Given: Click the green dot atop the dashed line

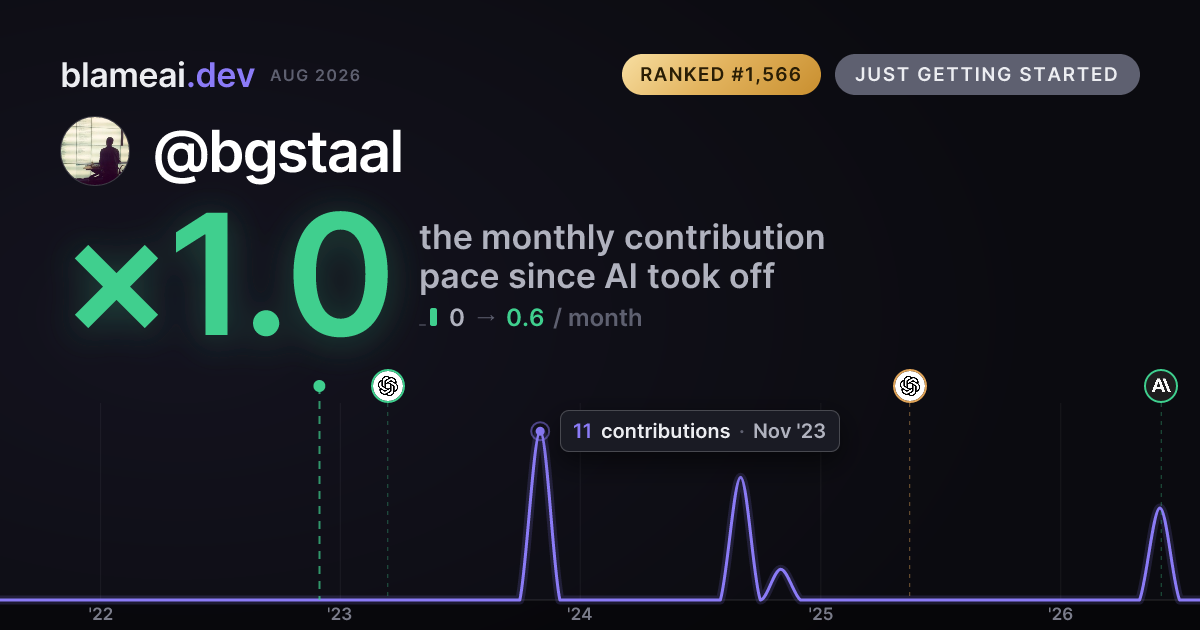Looking at the screenshot, I should coord(319,386).
